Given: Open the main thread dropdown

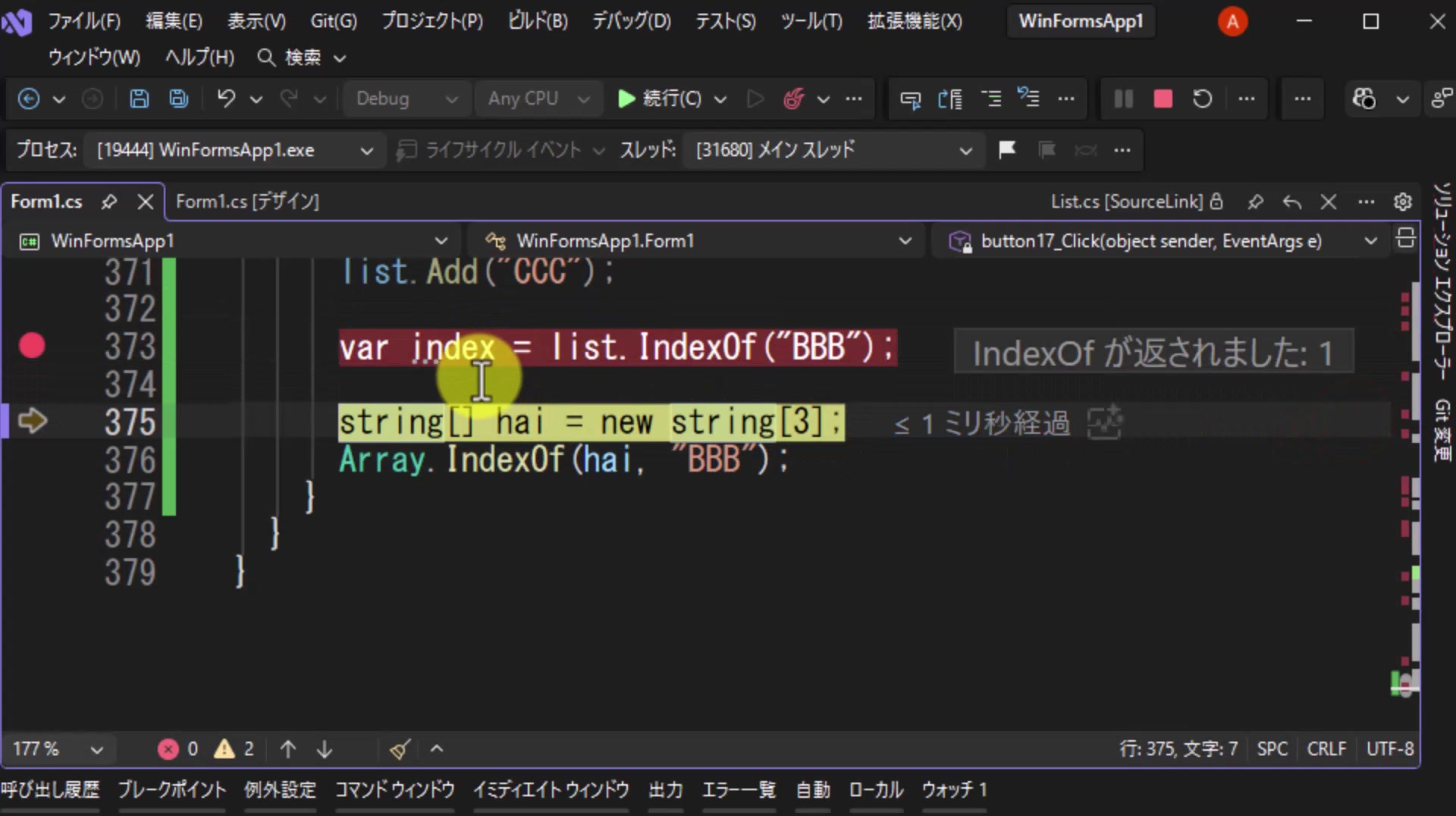Looking at the screenshot, I should (834, 150).
